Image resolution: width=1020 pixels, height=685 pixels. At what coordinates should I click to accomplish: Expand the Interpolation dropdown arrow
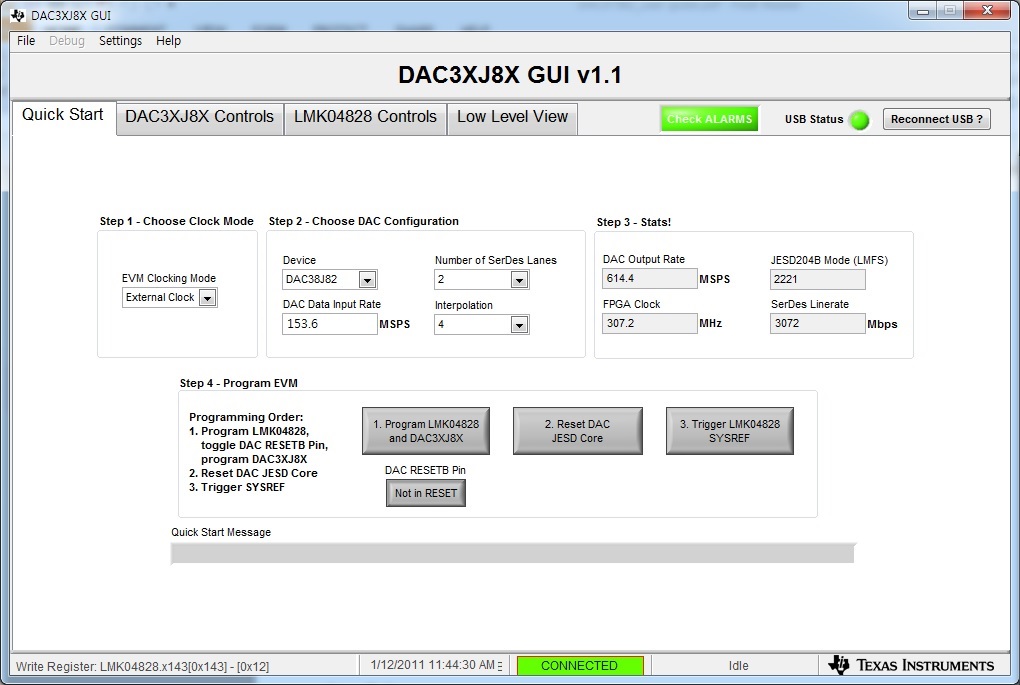click(x=519, y=325)
